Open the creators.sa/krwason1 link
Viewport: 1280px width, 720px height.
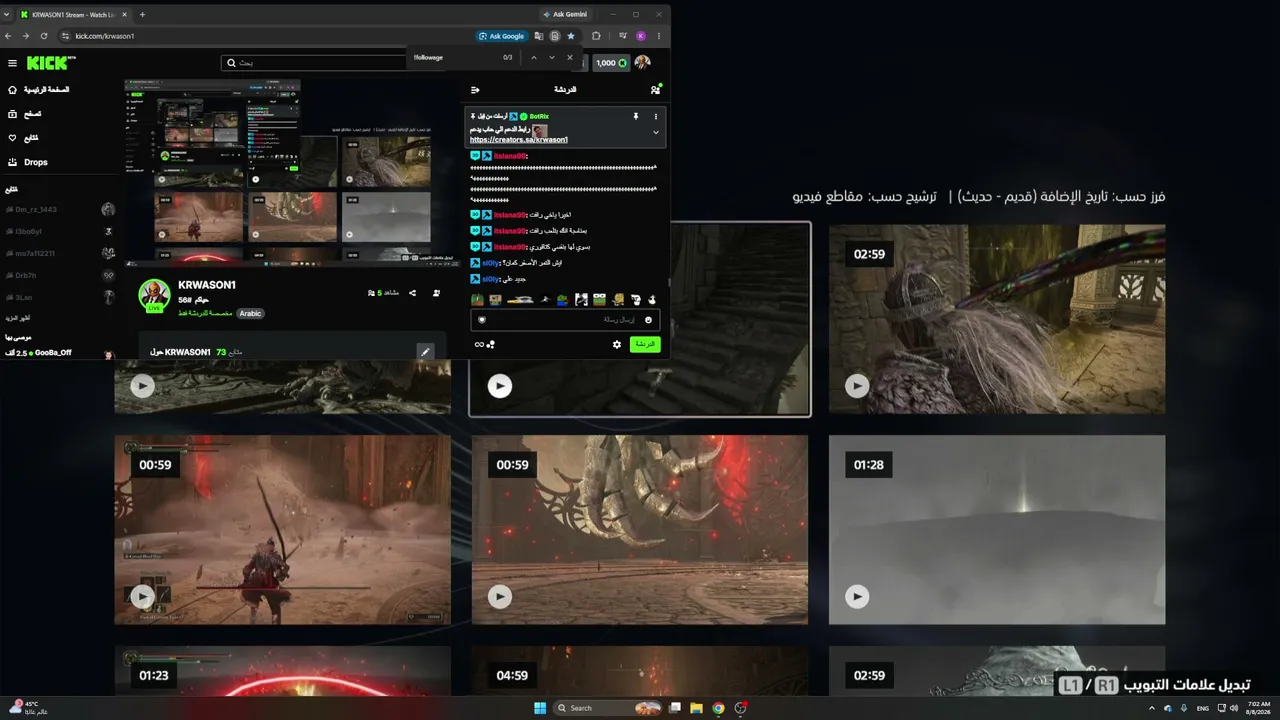(x=519, y=140)
